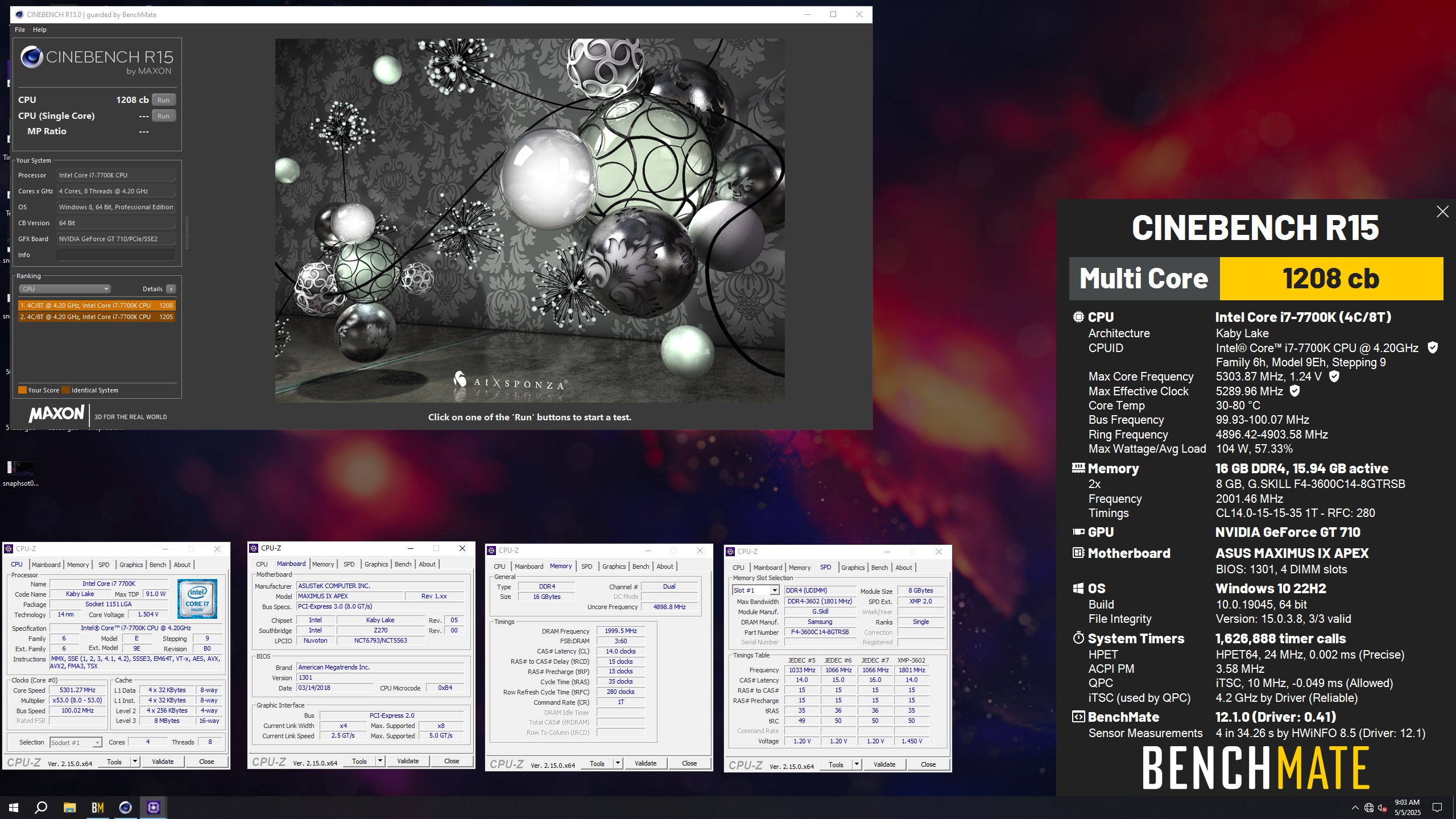Viewport: 1456px width, 819px height.
Task: Open the snapshot desktop file icon
Action: pos(20,474)
